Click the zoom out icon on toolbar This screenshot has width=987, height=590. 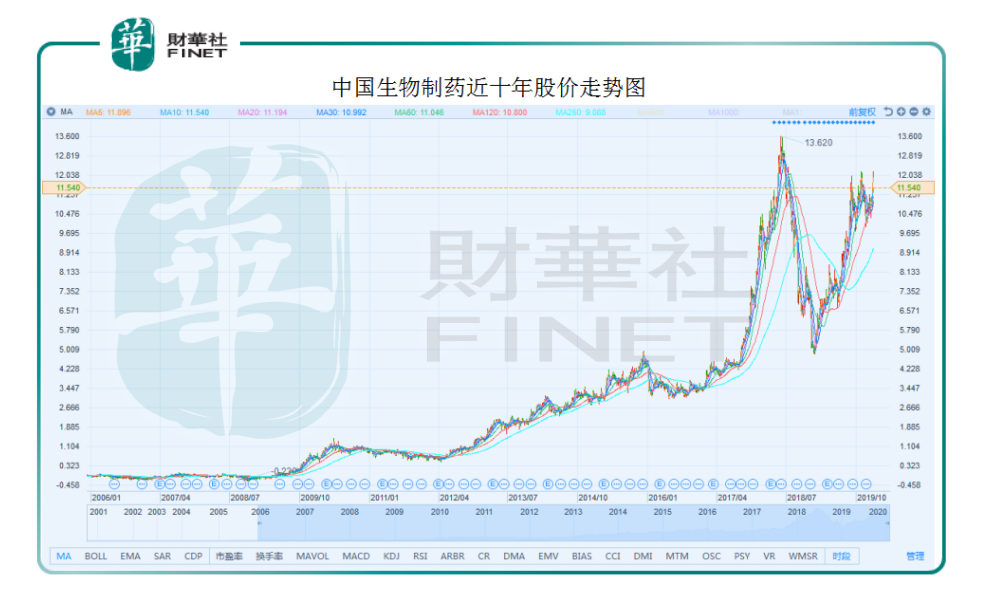[x=914, y=112]
